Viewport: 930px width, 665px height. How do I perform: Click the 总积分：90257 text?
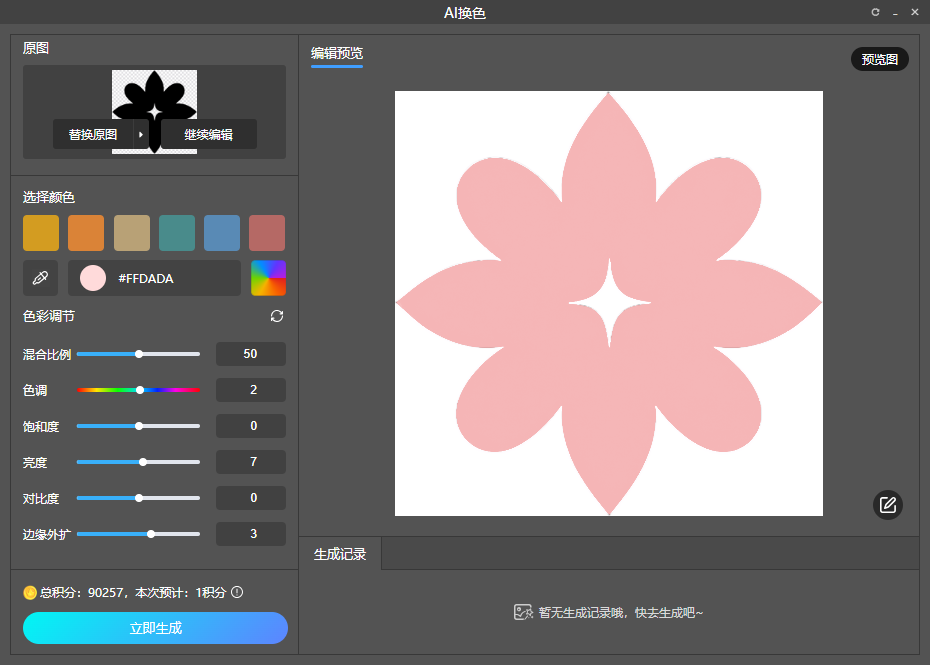tap(82, 593)
